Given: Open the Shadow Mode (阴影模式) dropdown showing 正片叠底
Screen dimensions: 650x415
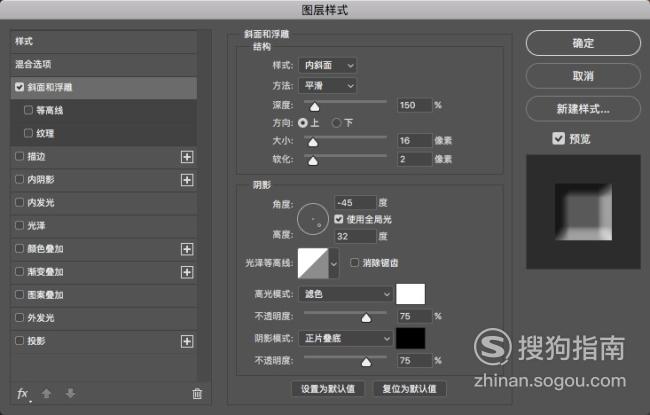Looking at the screenshot, I should 345,338.
